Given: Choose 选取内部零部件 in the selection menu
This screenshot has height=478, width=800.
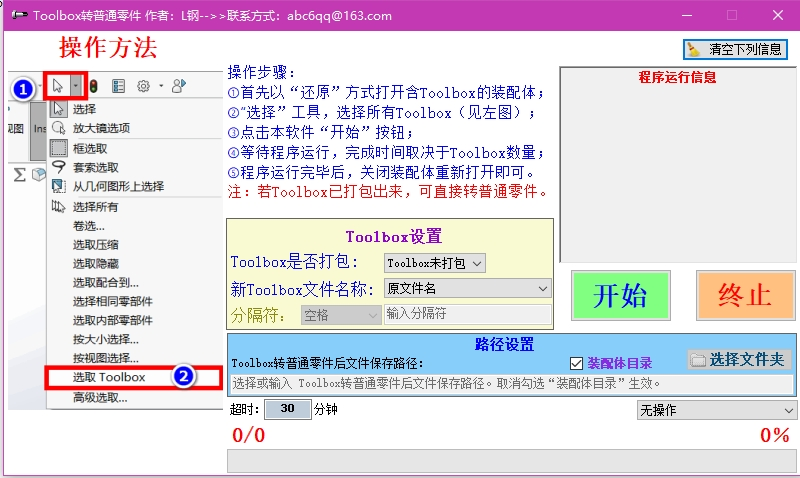Looking at the screenshot, I should point(112,320).
